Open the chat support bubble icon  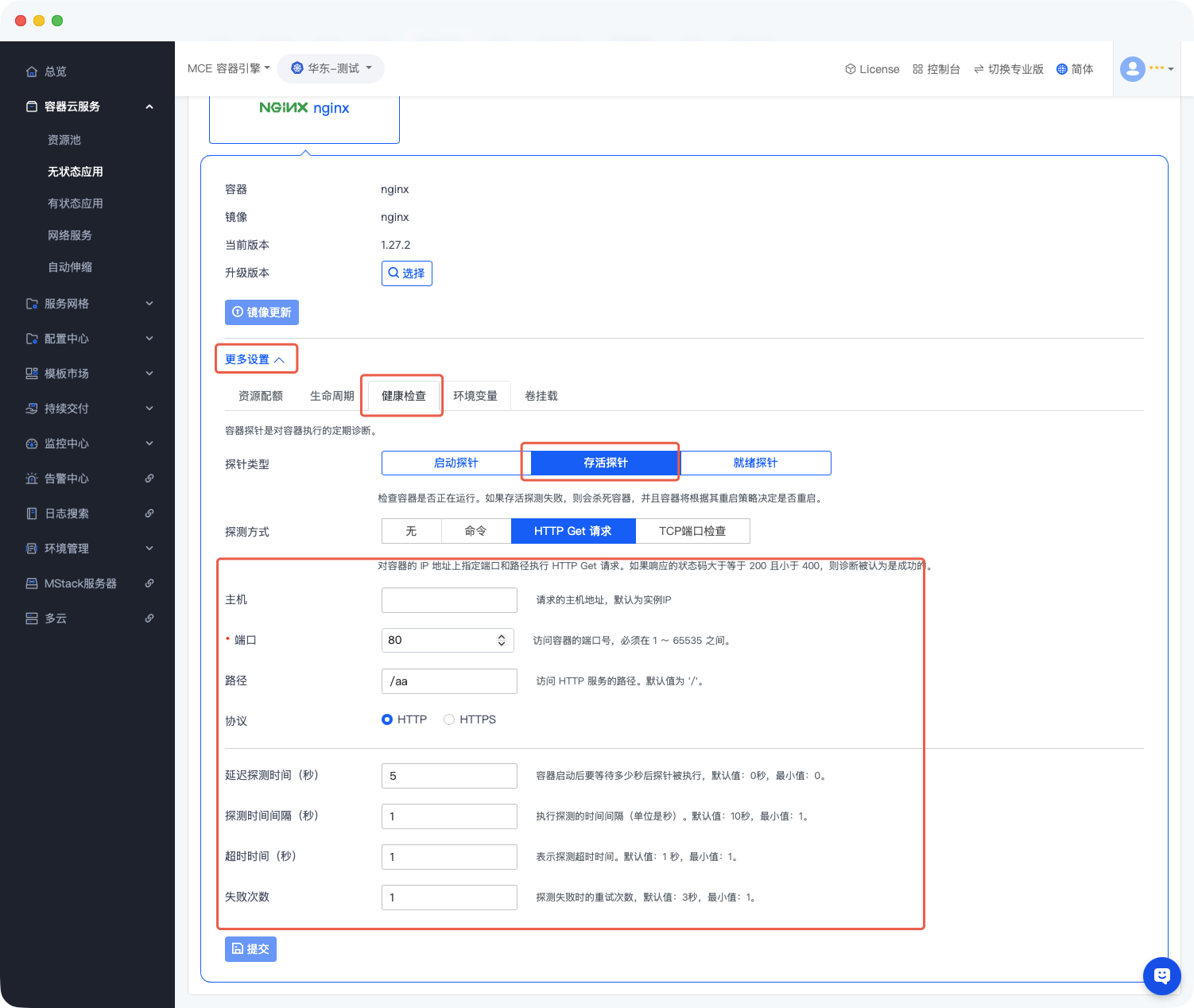(x=1161, y=975)
